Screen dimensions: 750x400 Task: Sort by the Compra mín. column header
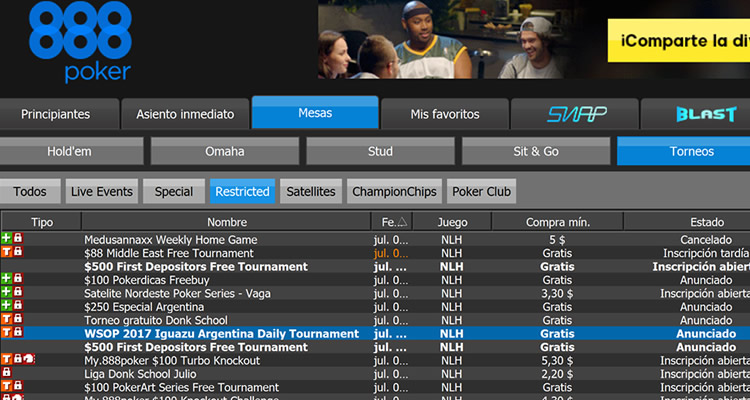(558, 222)
